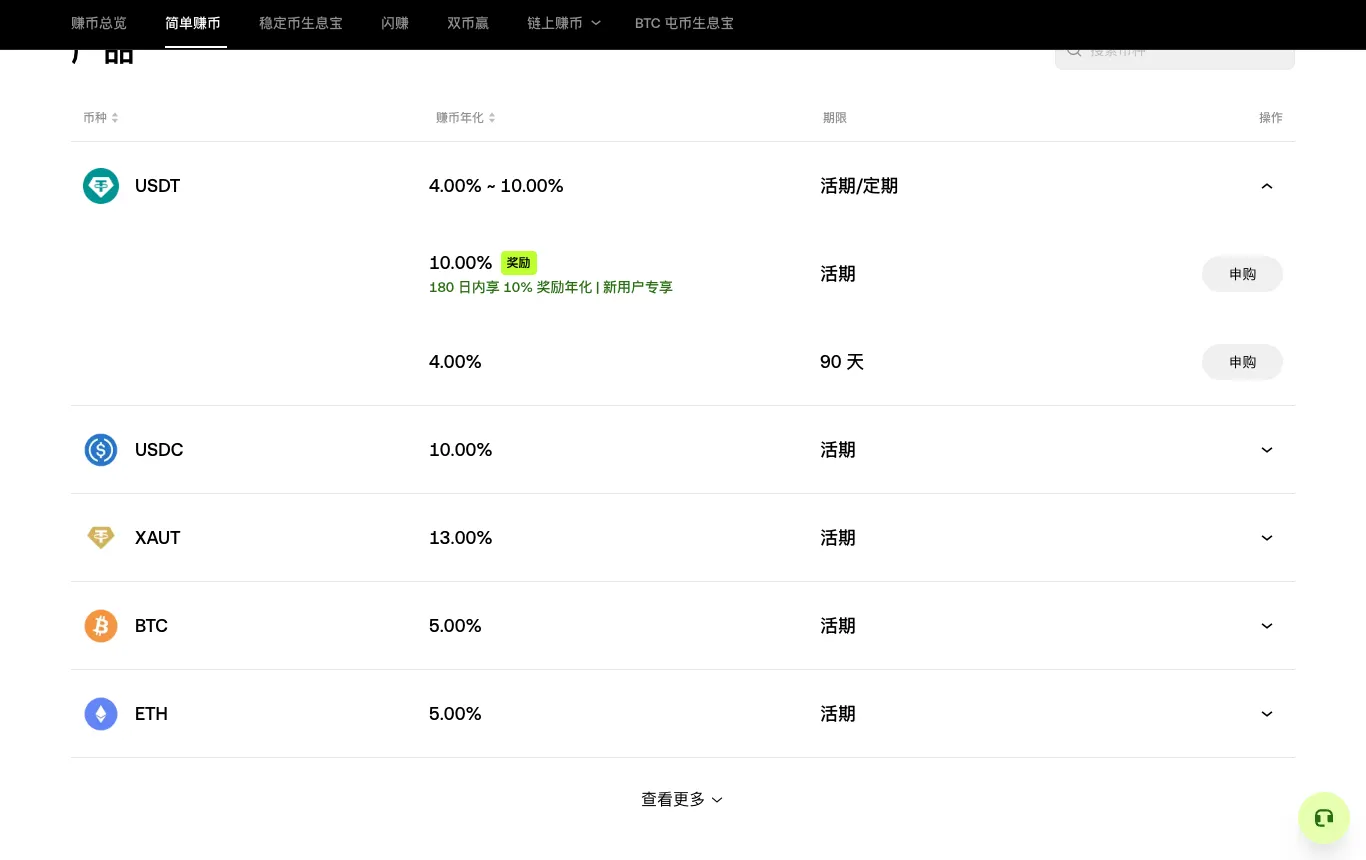Collapse the USDT product row
The height and width of the screenshot is (860, 1366).
1267,186
